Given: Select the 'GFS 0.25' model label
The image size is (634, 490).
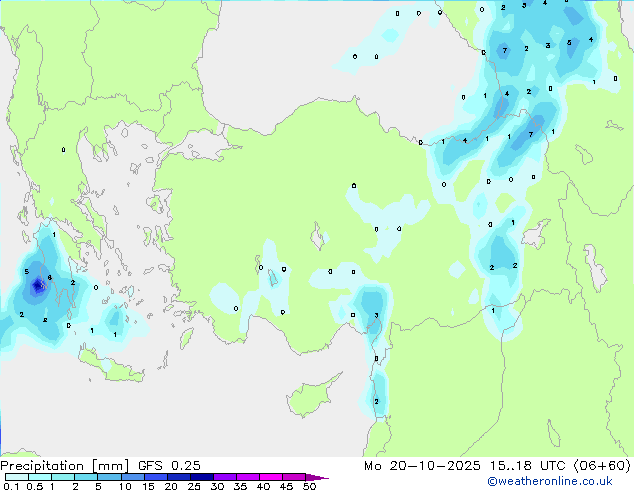Looking at the screenshot, I should pos(169,466).
